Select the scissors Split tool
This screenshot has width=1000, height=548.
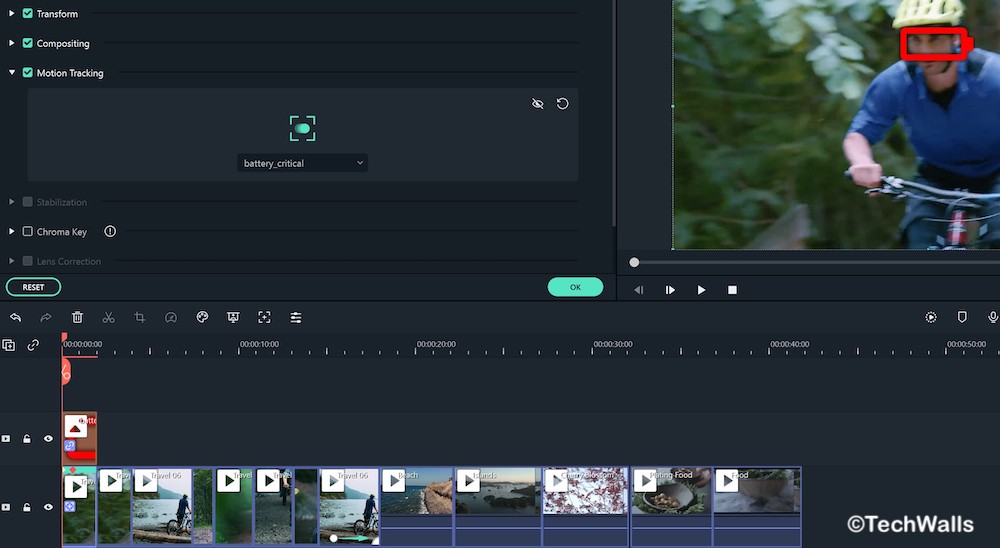click(108, 317)
